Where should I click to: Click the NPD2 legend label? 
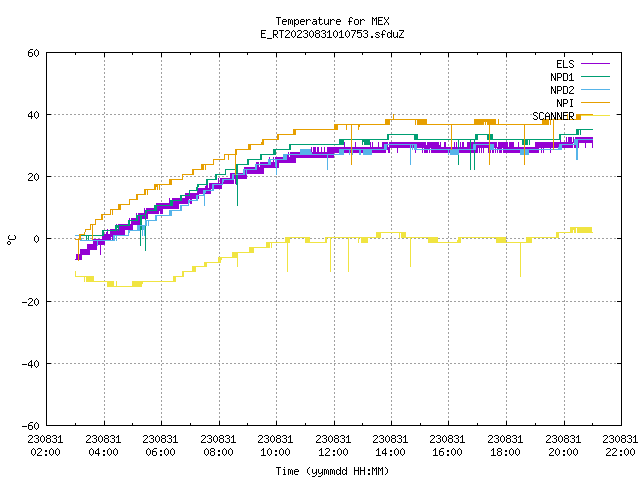point(562,90)
